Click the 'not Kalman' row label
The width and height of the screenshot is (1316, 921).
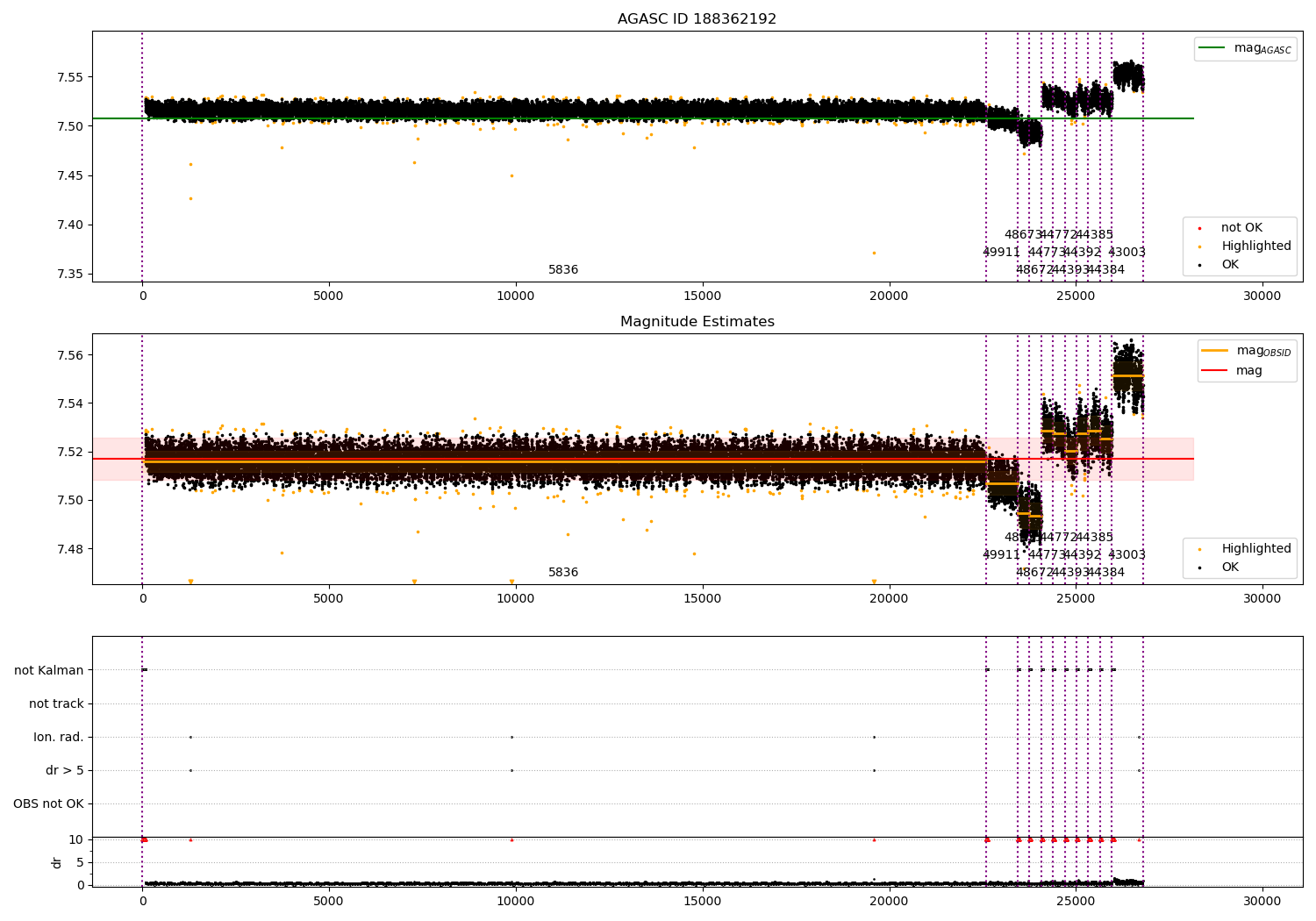coord(49,671)
